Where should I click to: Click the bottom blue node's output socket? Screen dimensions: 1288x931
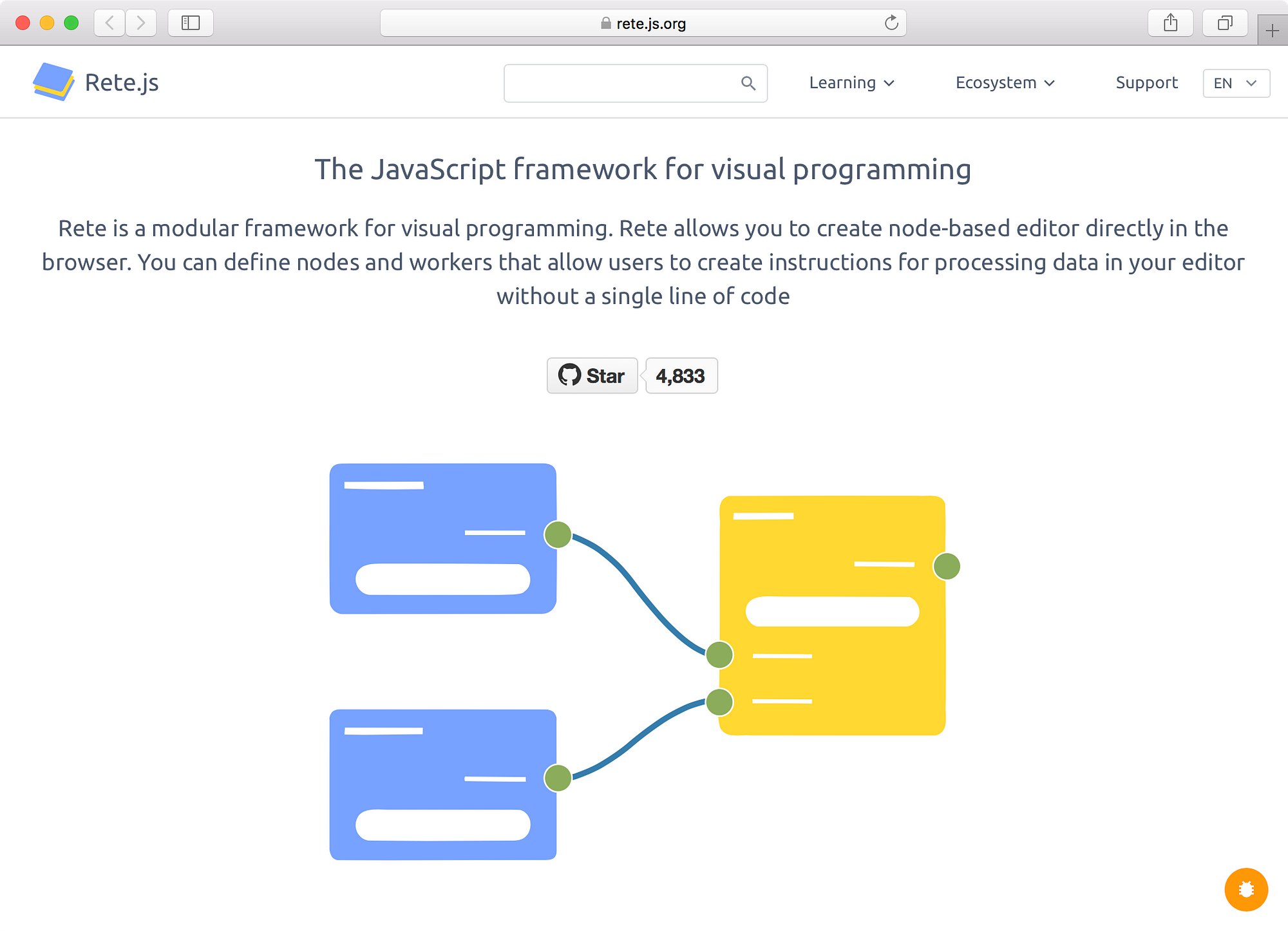pyautogui.click(x=558, y=778)
